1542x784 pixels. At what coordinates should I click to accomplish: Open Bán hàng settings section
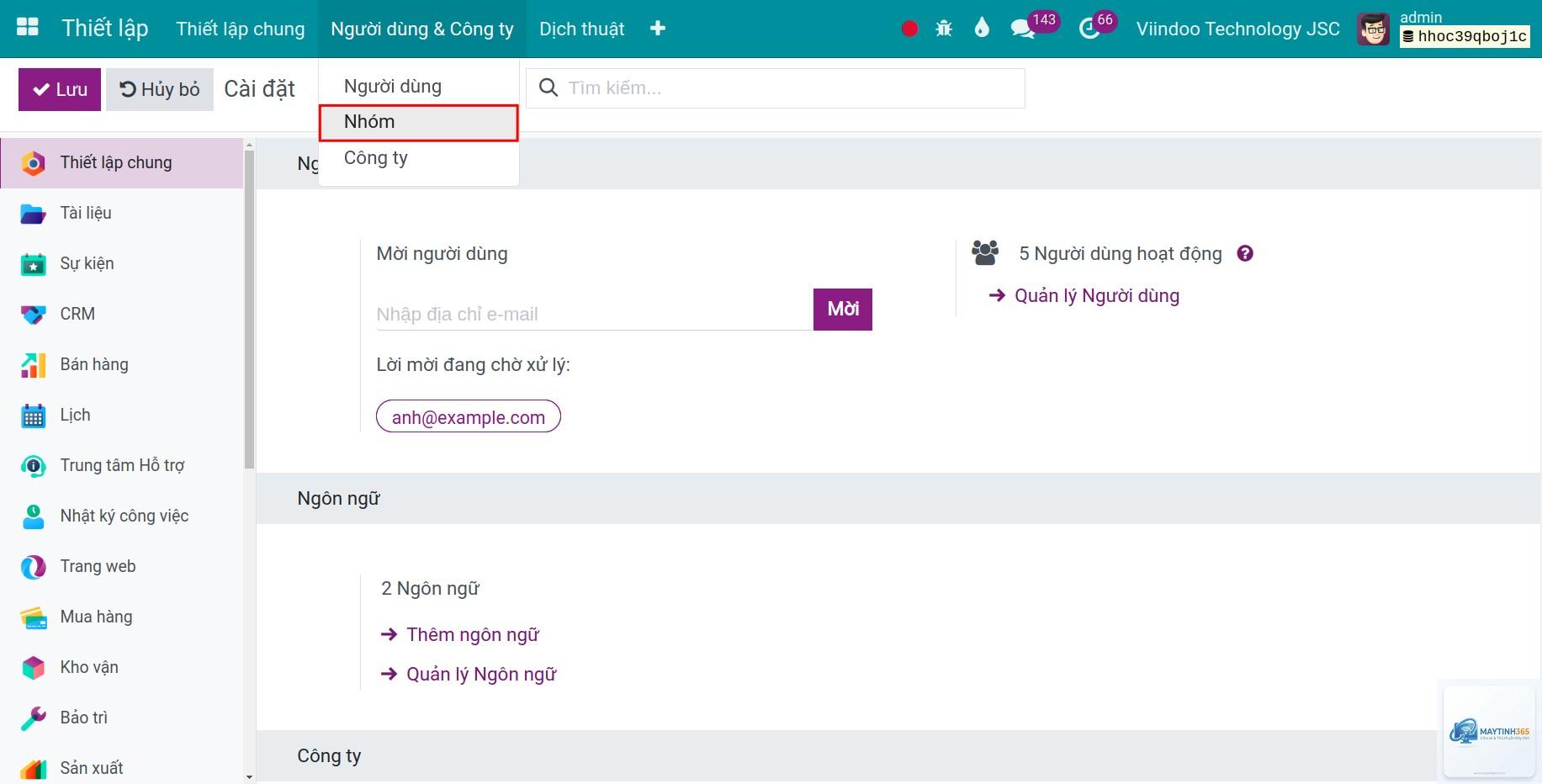(121, 364)
